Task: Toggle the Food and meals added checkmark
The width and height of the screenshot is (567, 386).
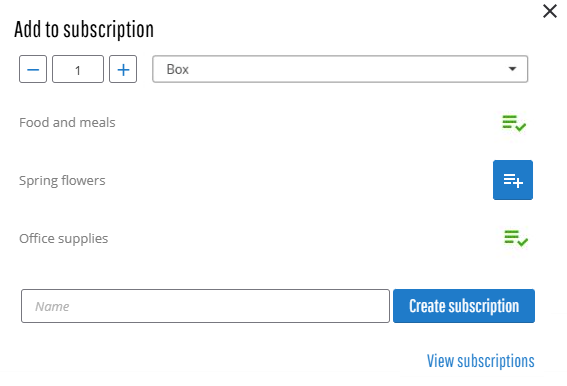Action: tap(514, 123)
